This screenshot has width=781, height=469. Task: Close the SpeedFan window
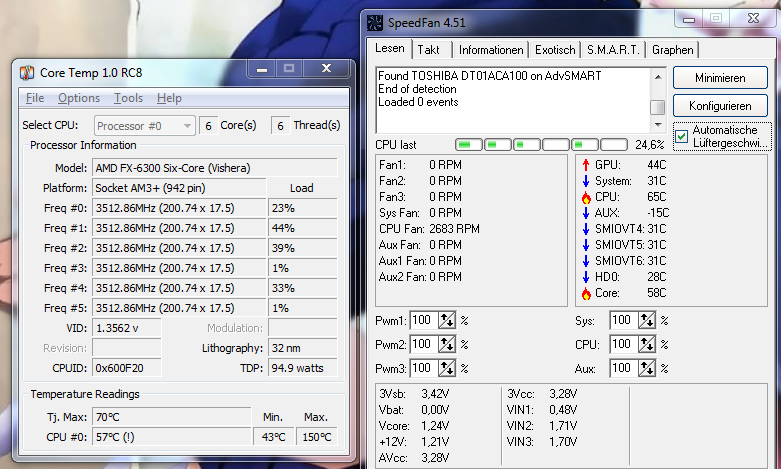(x=753, y=19)
